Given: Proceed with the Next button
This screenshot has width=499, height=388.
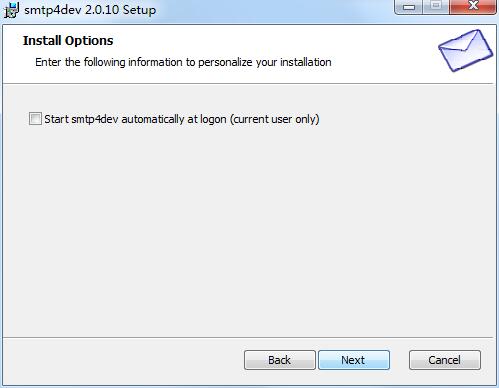Looking at the screenshot, I should coord(354,360).
